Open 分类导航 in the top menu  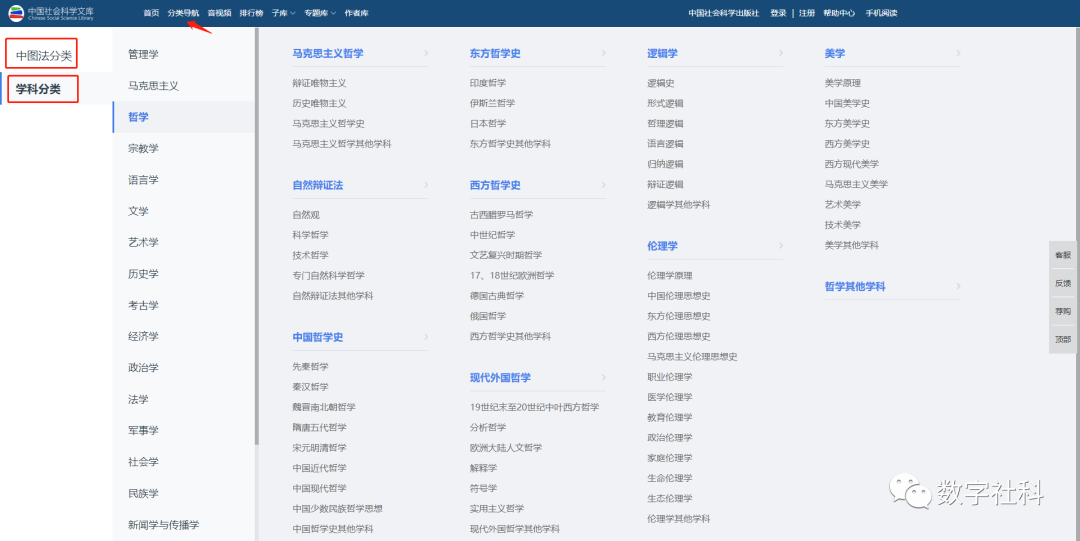point(183,13)
